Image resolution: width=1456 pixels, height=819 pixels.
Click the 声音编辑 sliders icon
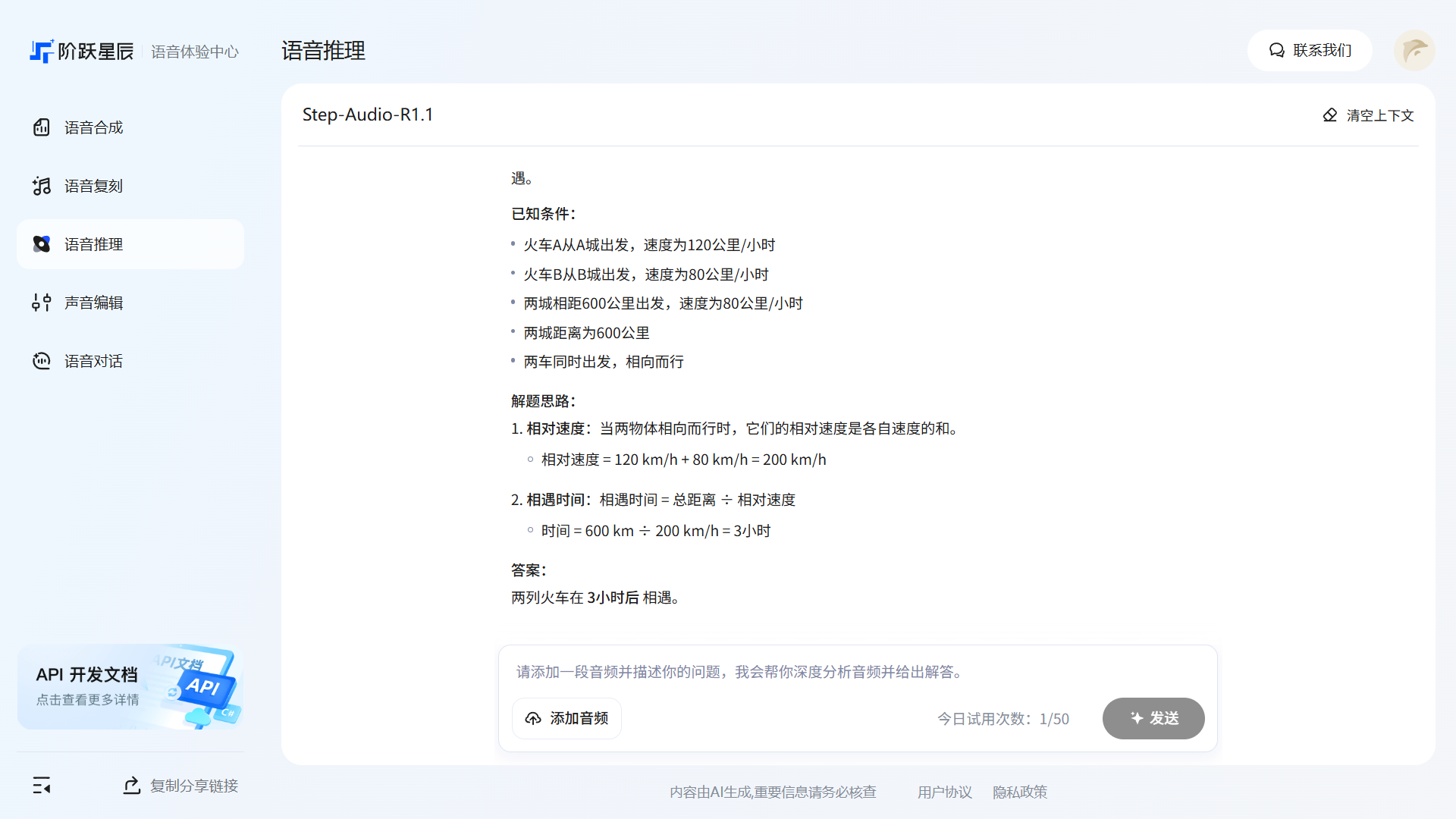point(42,303)
